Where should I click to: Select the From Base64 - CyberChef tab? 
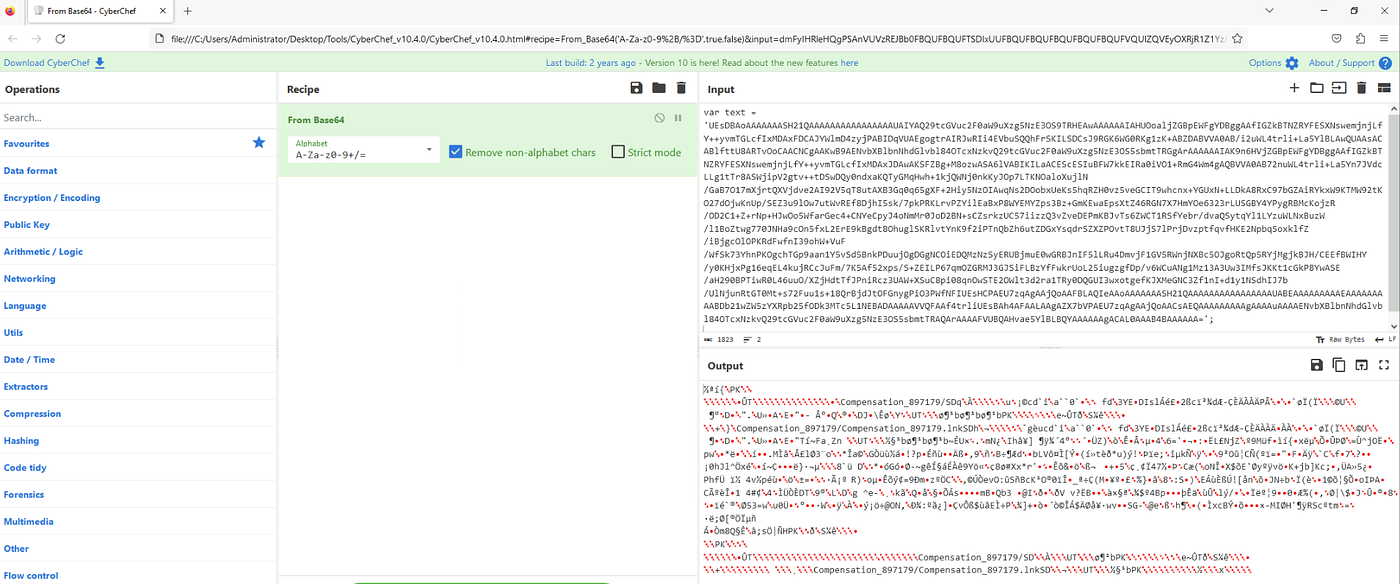[x=101, y=11]
